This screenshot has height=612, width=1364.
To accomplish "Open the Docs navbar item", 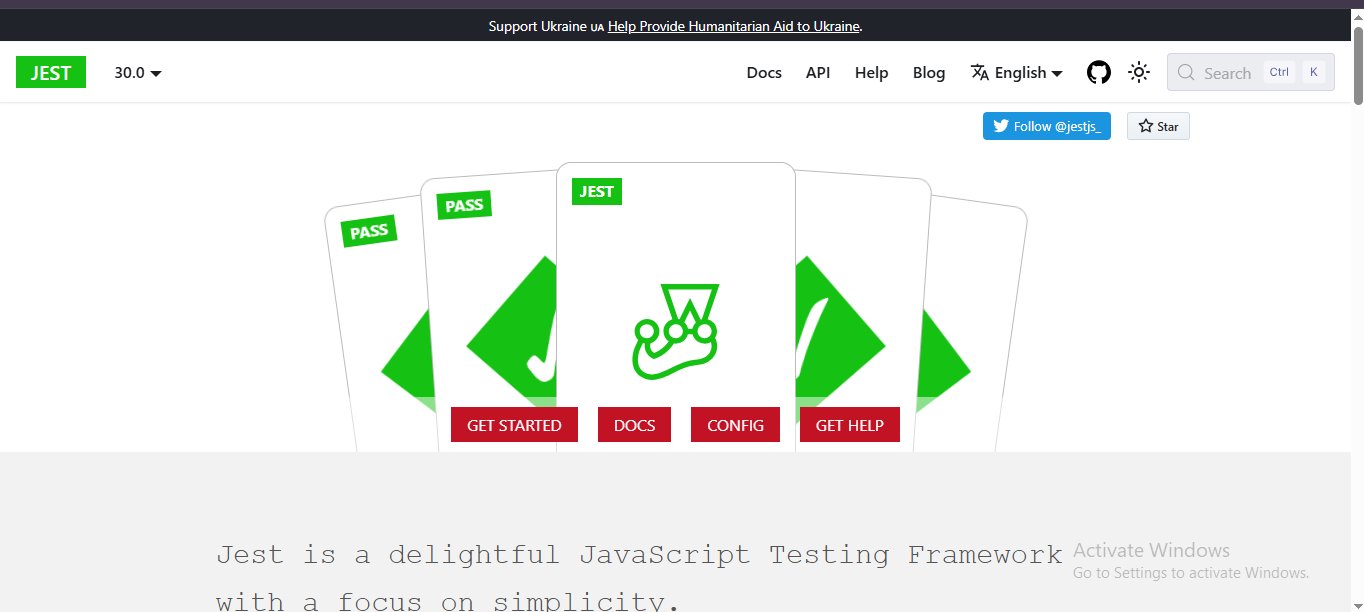I will (x=764, y=72).
